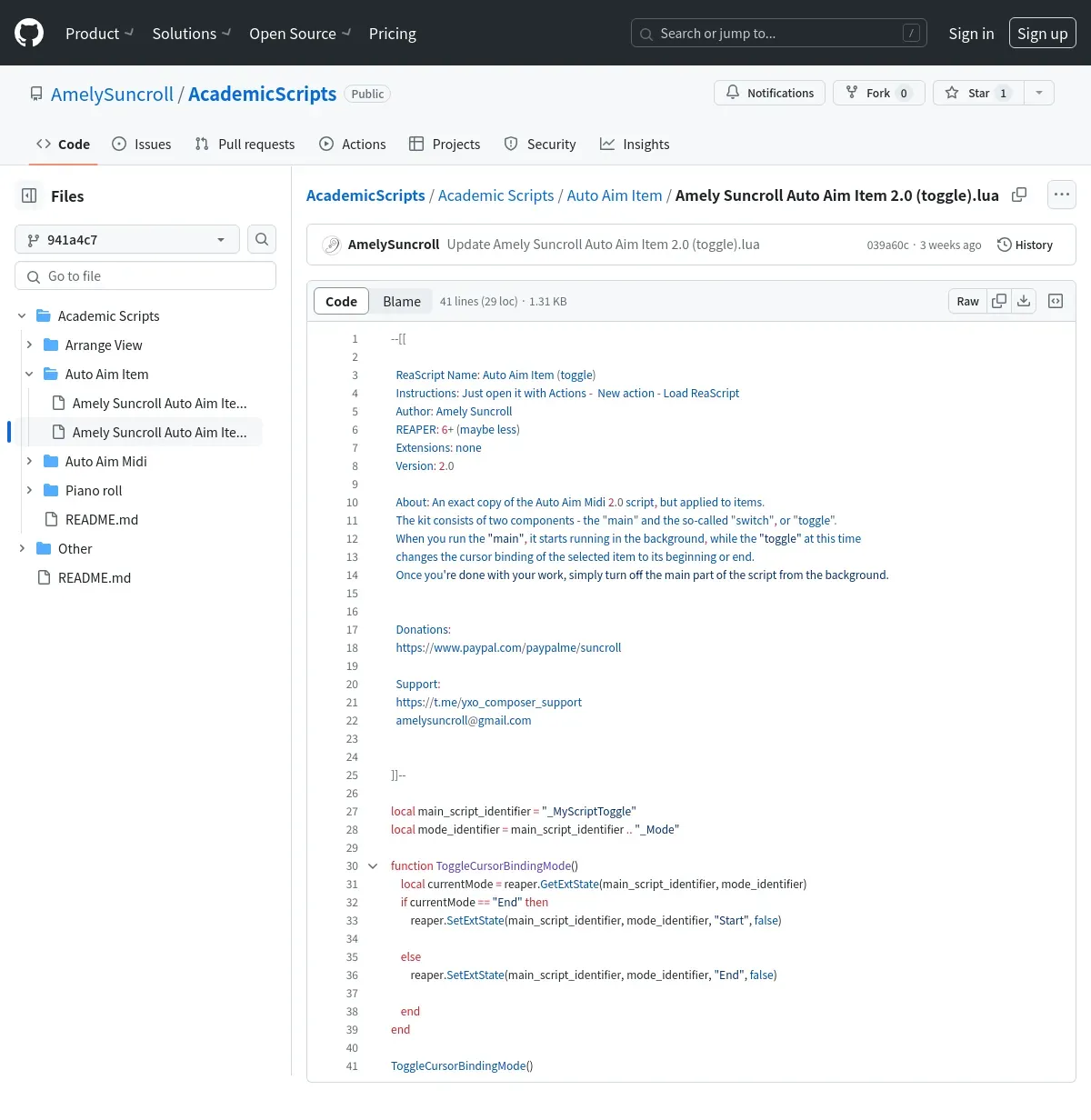Focus the Go to file field

click(x=145, y=276)
